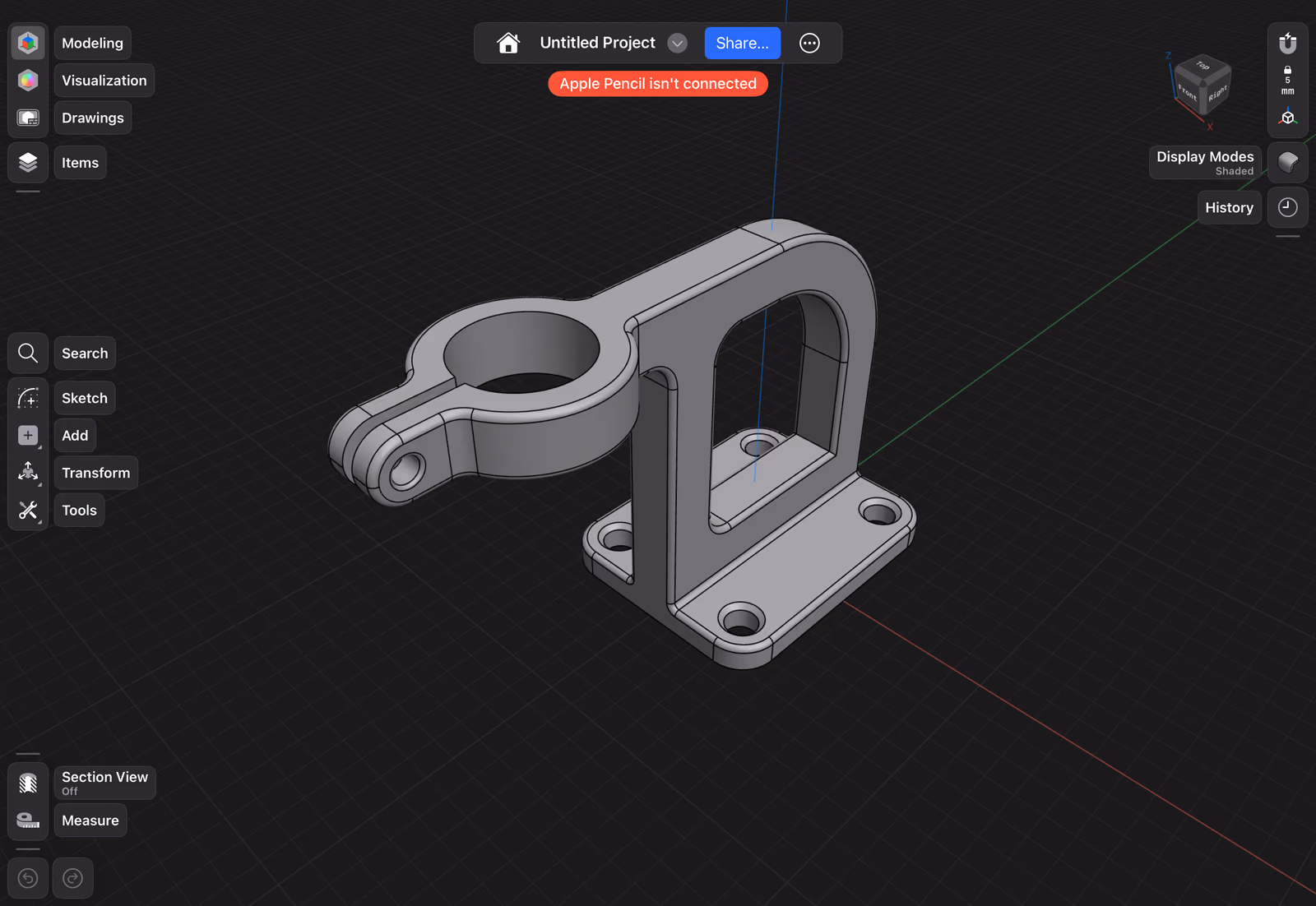1316x906 pixels.
Task: Click the Section View Off label
Action: (x=104, y=783)
